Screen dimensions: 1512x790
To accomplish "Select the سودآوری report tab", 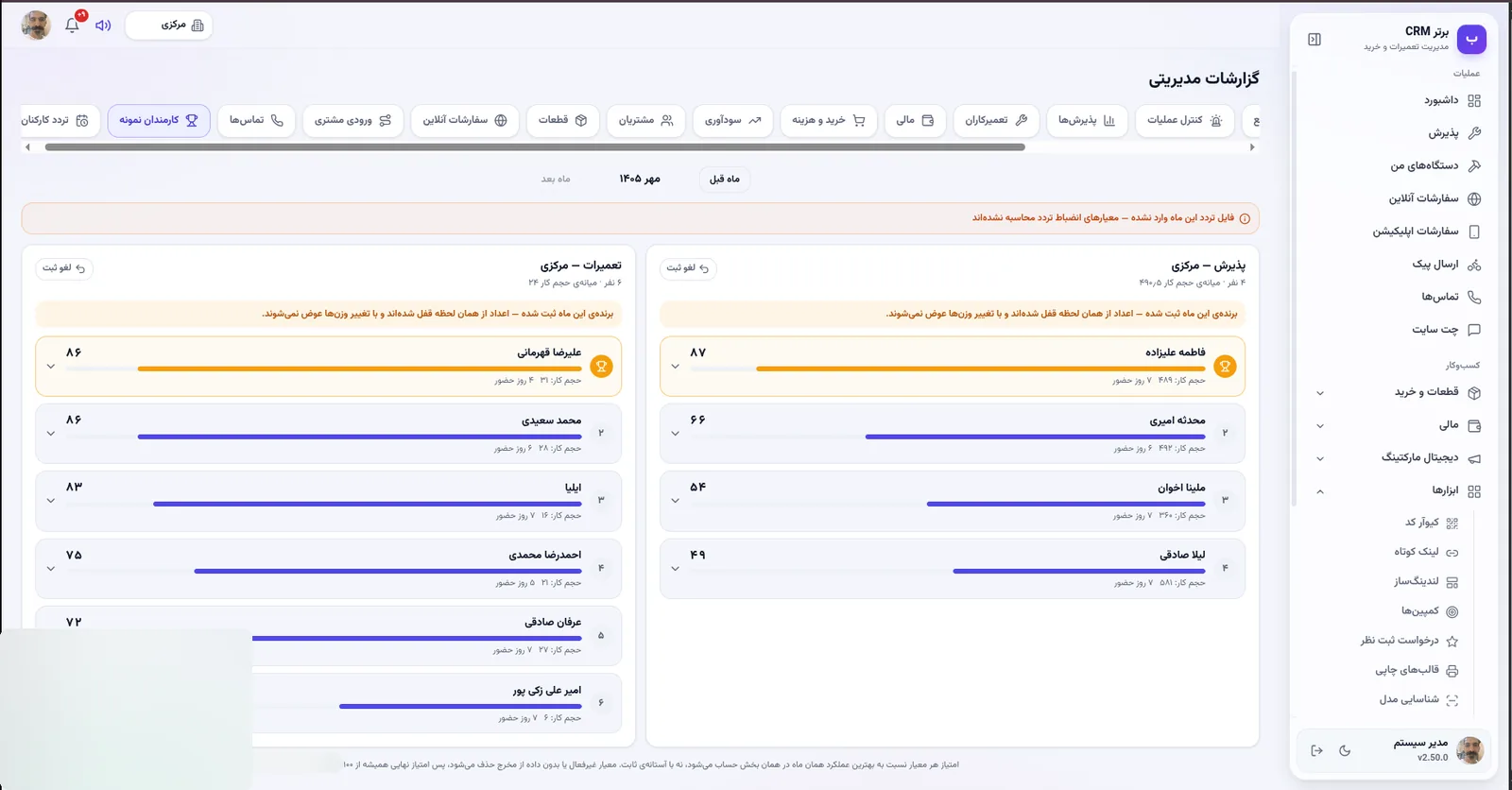I will [732, 121].
